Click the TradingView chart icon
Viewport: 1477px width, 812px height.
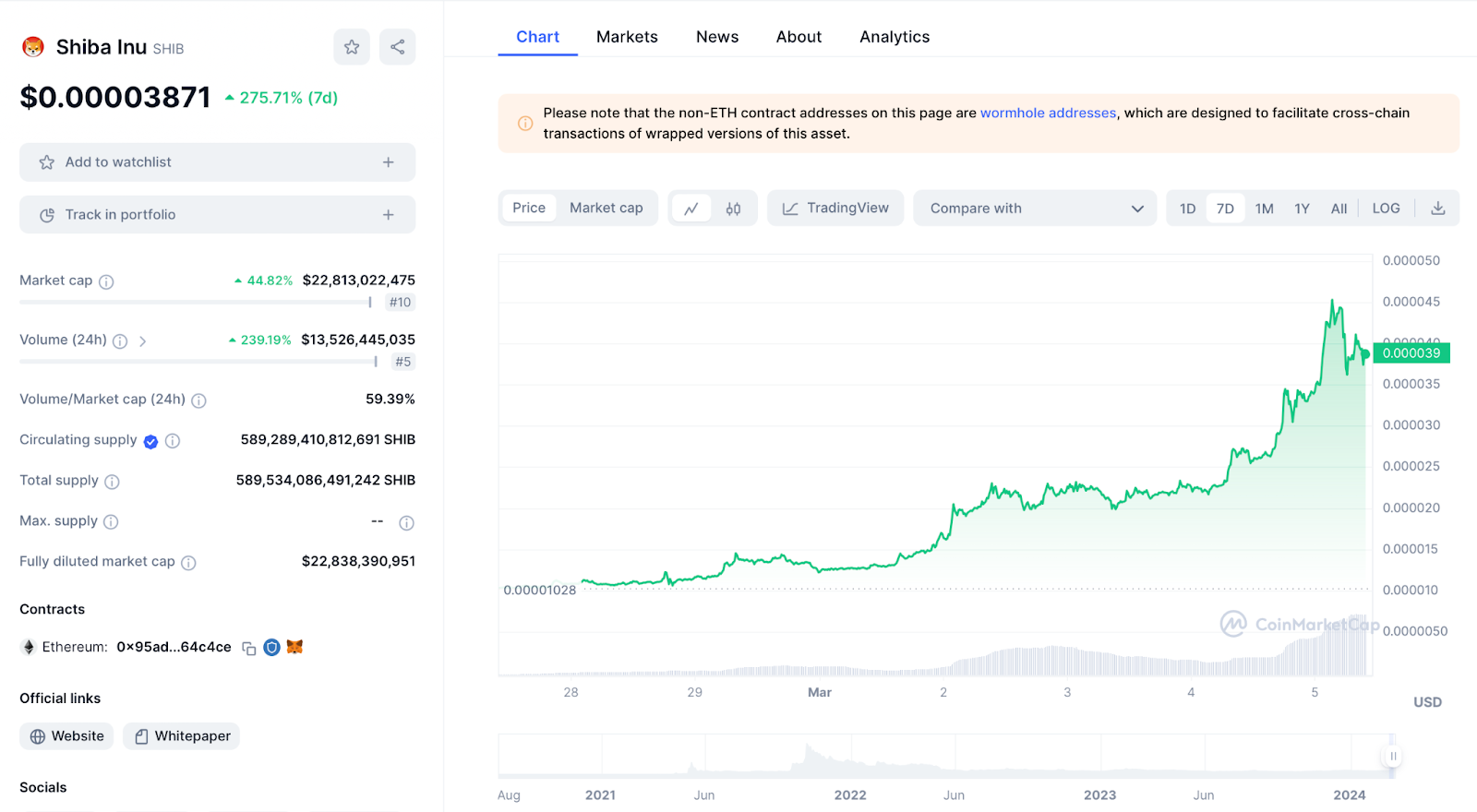click(x=790, y=209)
